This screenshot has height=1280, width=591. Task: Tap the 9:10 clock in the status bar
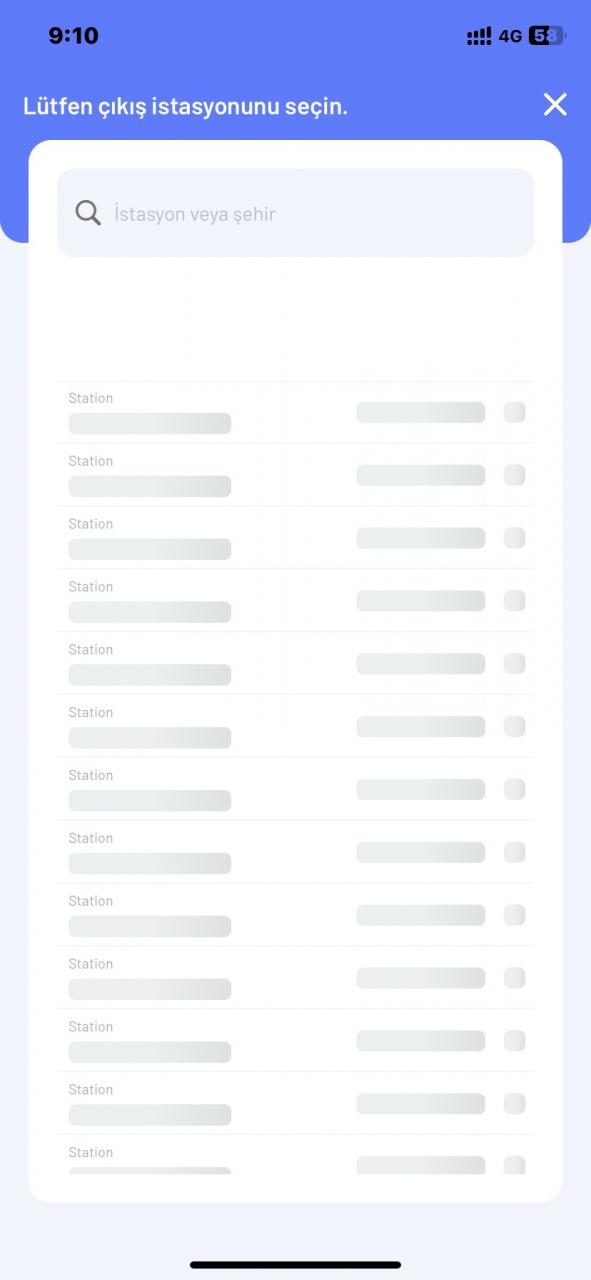pos(73,36)
